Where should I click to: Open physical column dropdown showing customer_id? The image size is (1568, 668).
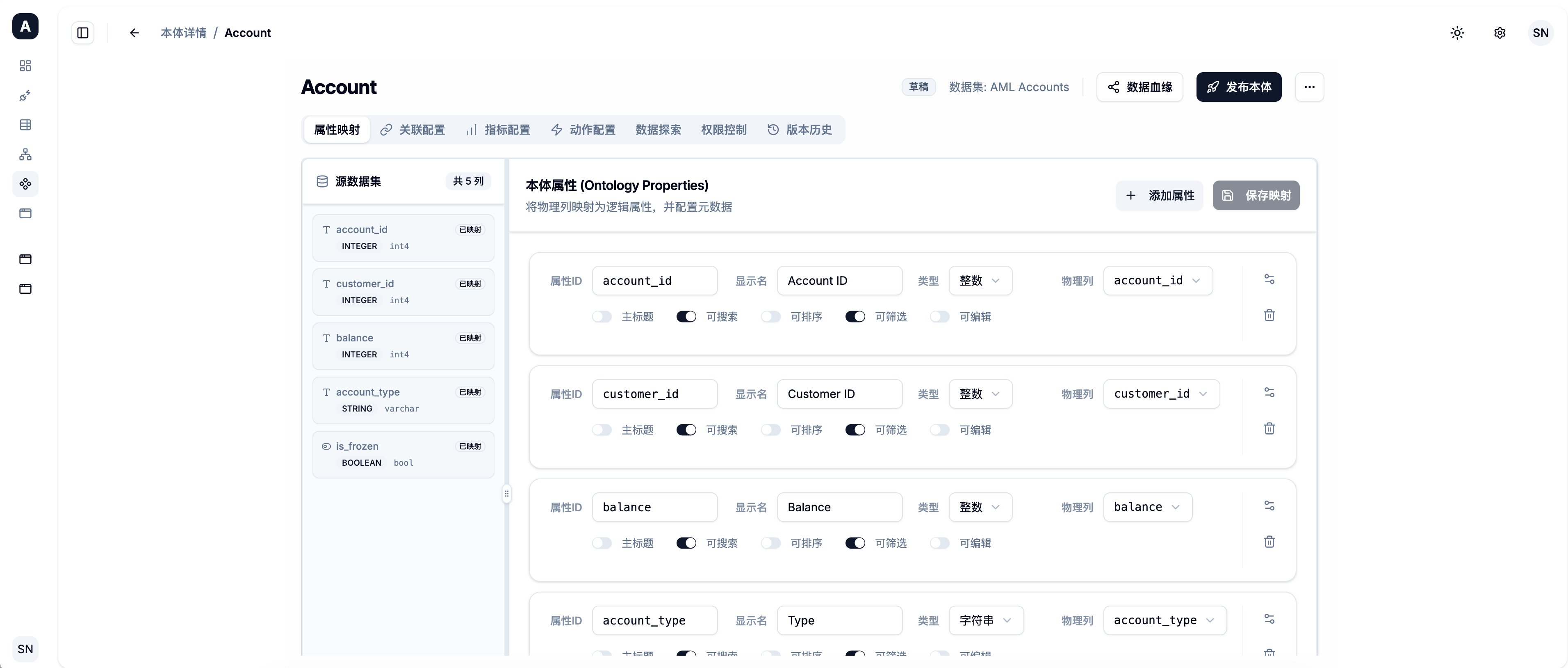[x=1161, y=394]
